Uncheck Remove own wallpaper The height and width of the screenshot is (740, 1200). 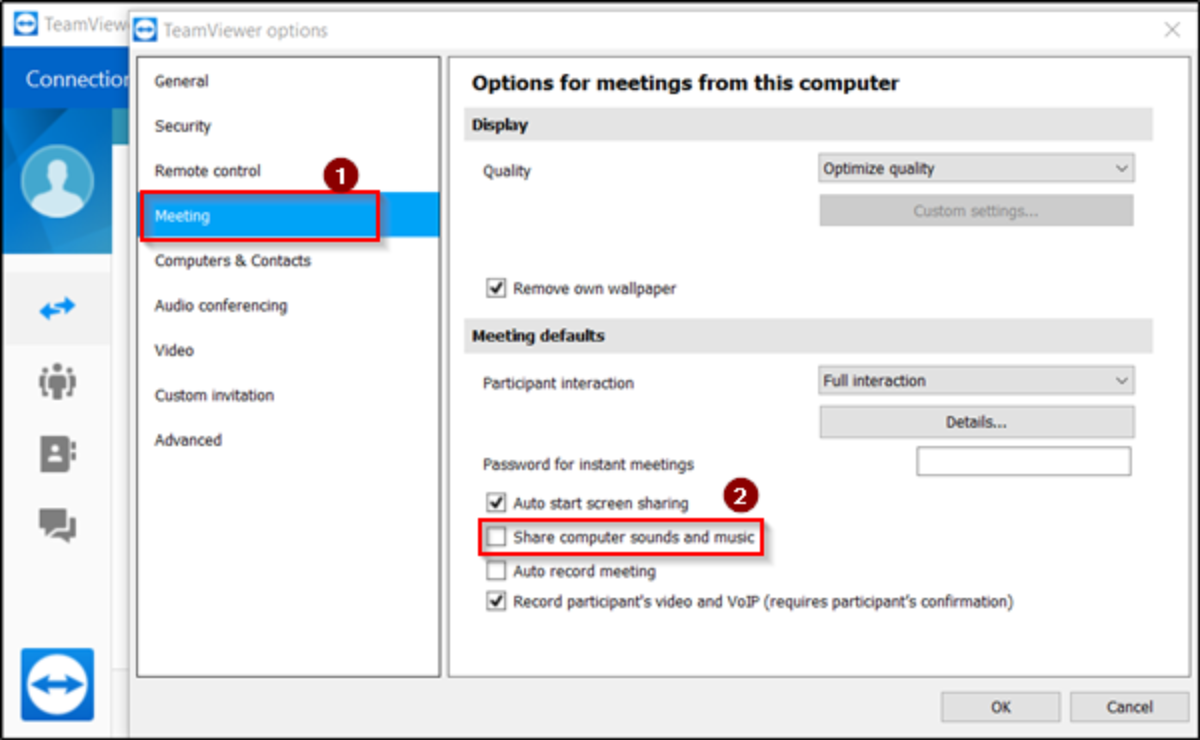pyautogui.click(x=496, y=288)
